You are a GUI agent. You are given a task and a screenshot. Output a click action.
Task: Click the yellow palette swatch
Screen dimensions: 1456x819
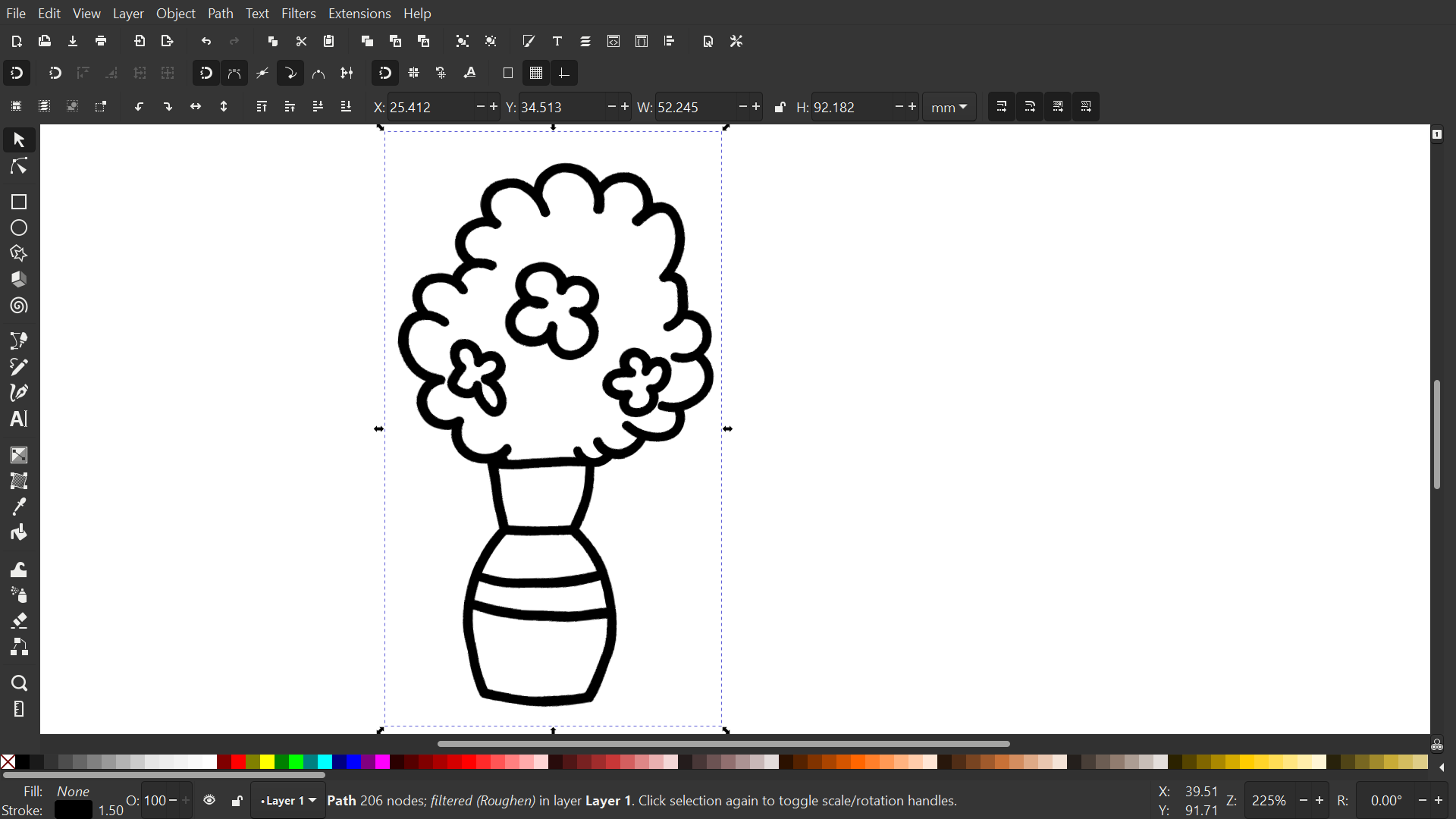pos(267,762)
